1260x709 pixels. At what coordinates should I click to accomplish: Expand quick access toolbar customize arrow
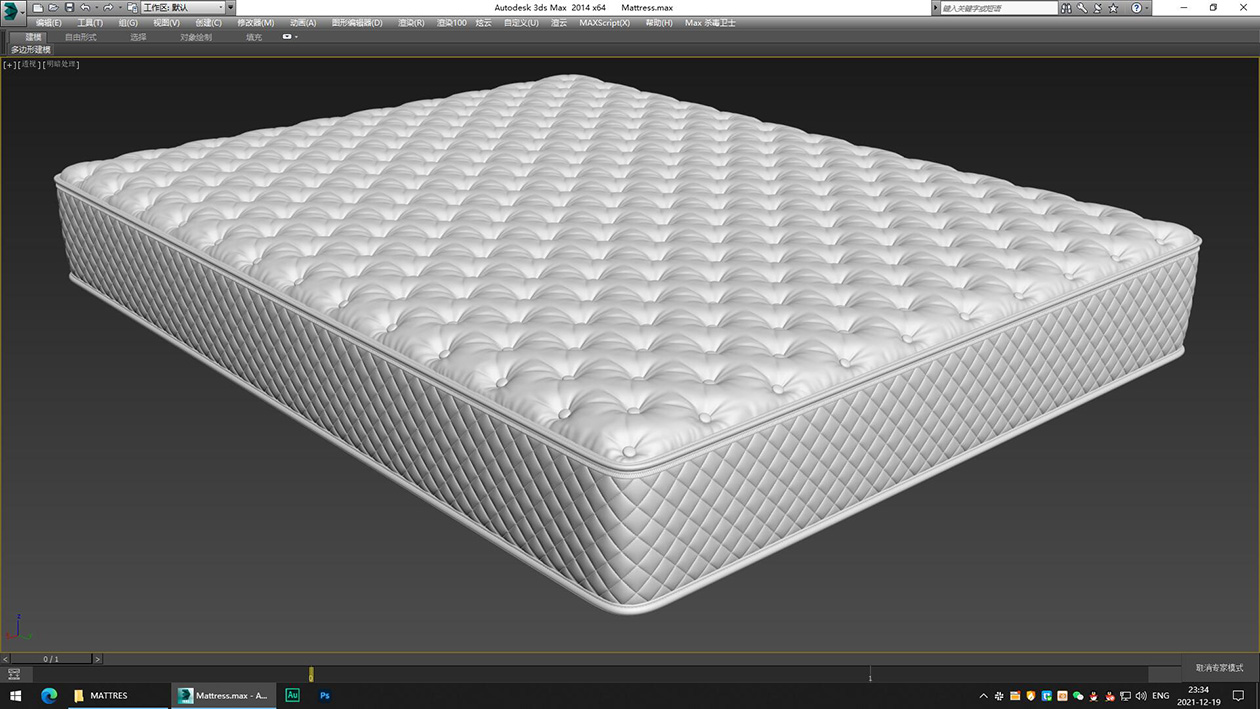click(x=231, y=8)
